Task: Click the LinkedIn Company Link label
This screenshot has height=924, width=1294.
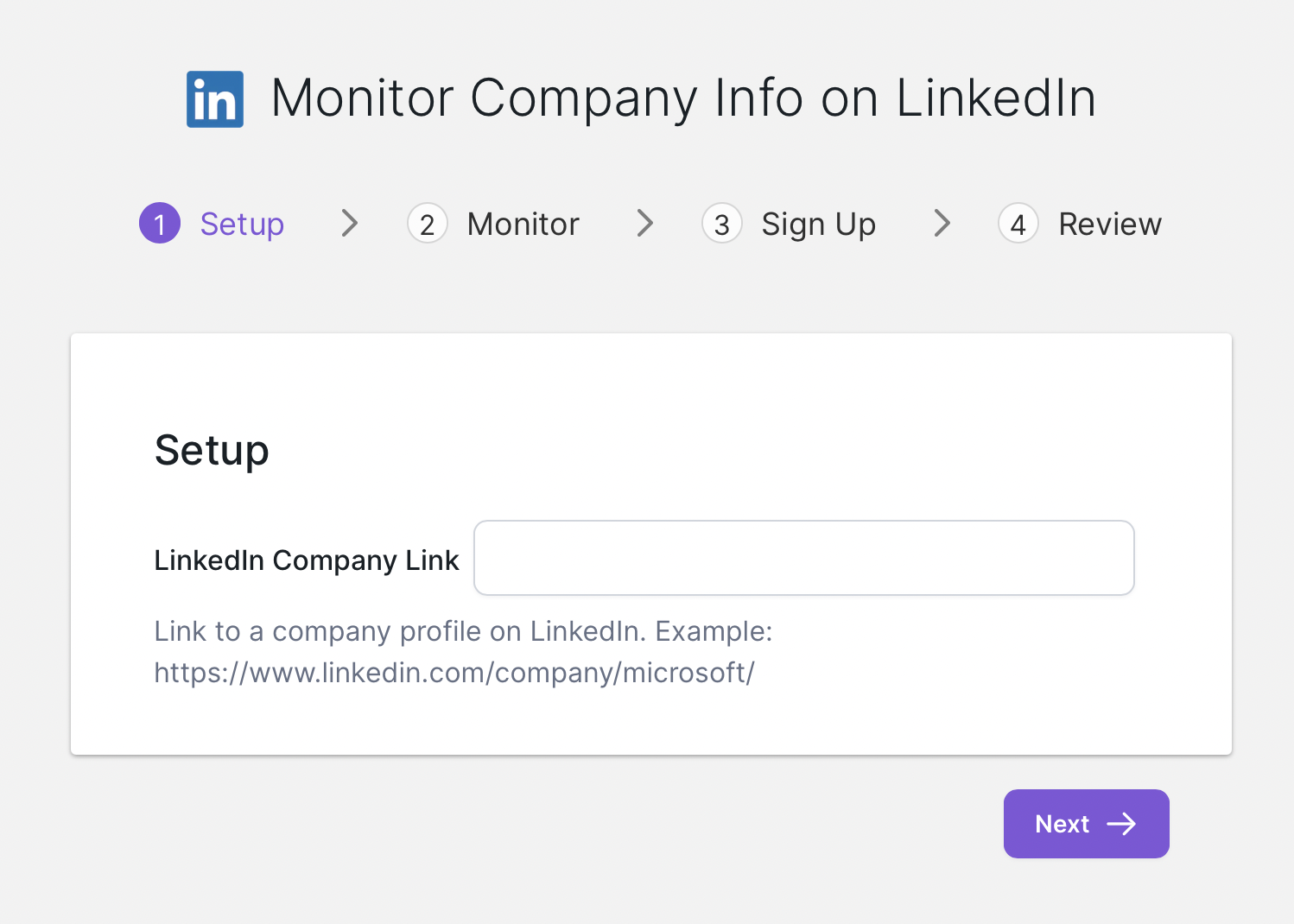Action: [x=307, y=560]
